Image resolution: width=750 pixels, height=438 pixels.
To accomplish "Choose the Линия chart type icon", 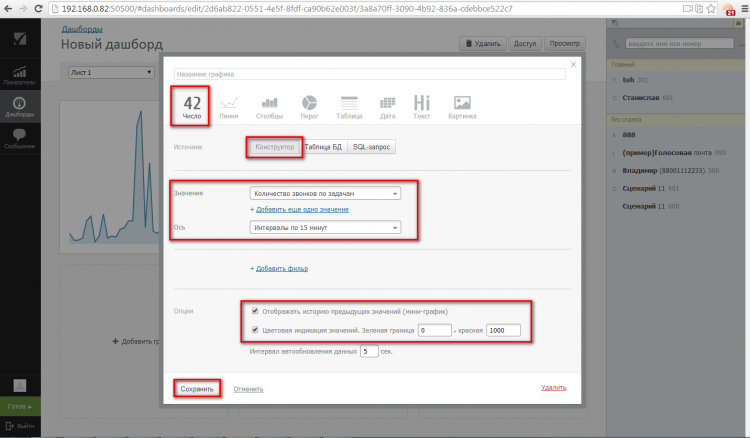I will tap(229, 105).
